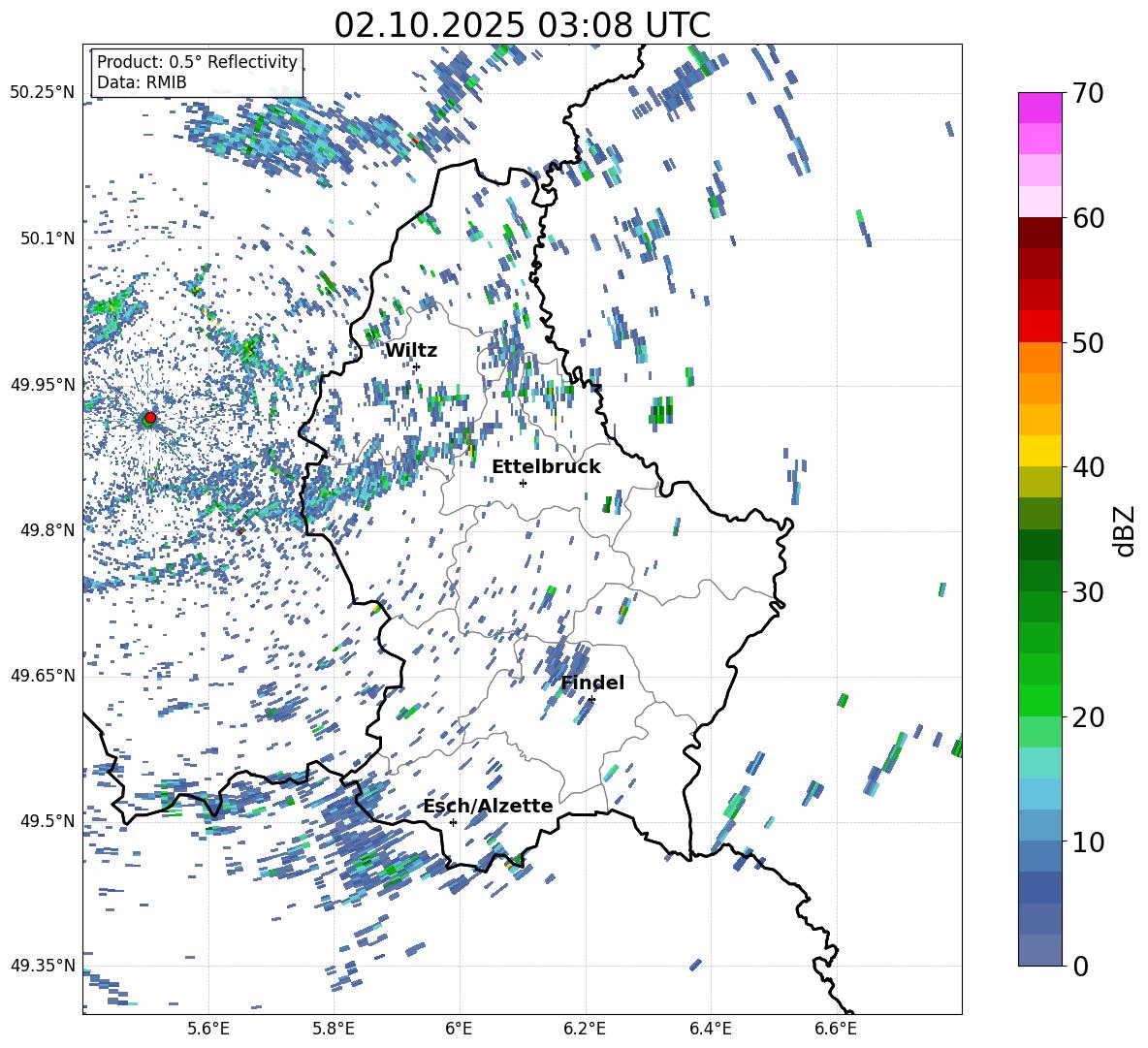Click the cross marker under Esch/Alzette
The width and height of the screenshot is (1148, 1048).
point(453,822)
